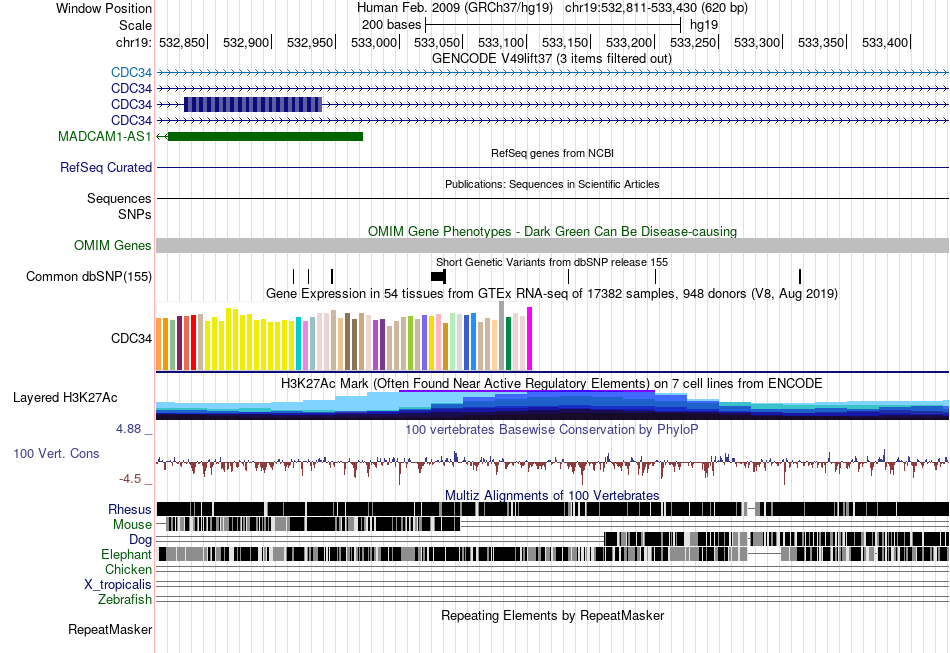Image resolution: width=950 pixels, height=653 pixels.
Task: Select the green MADCAM1-AS1 gene block
Action: pyautogui.click(x=265, y=136)
